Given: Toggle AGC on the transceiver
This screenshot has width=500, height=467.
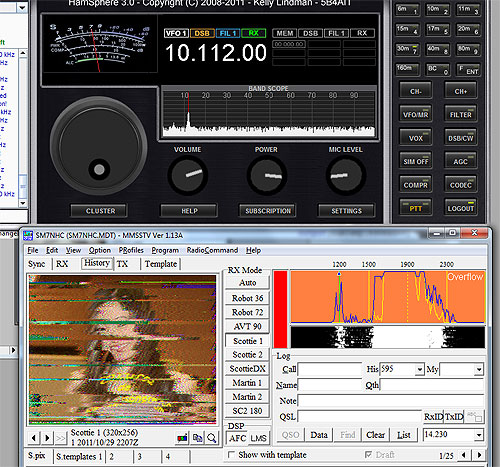Looking at the screenshot, I should 461,161.
